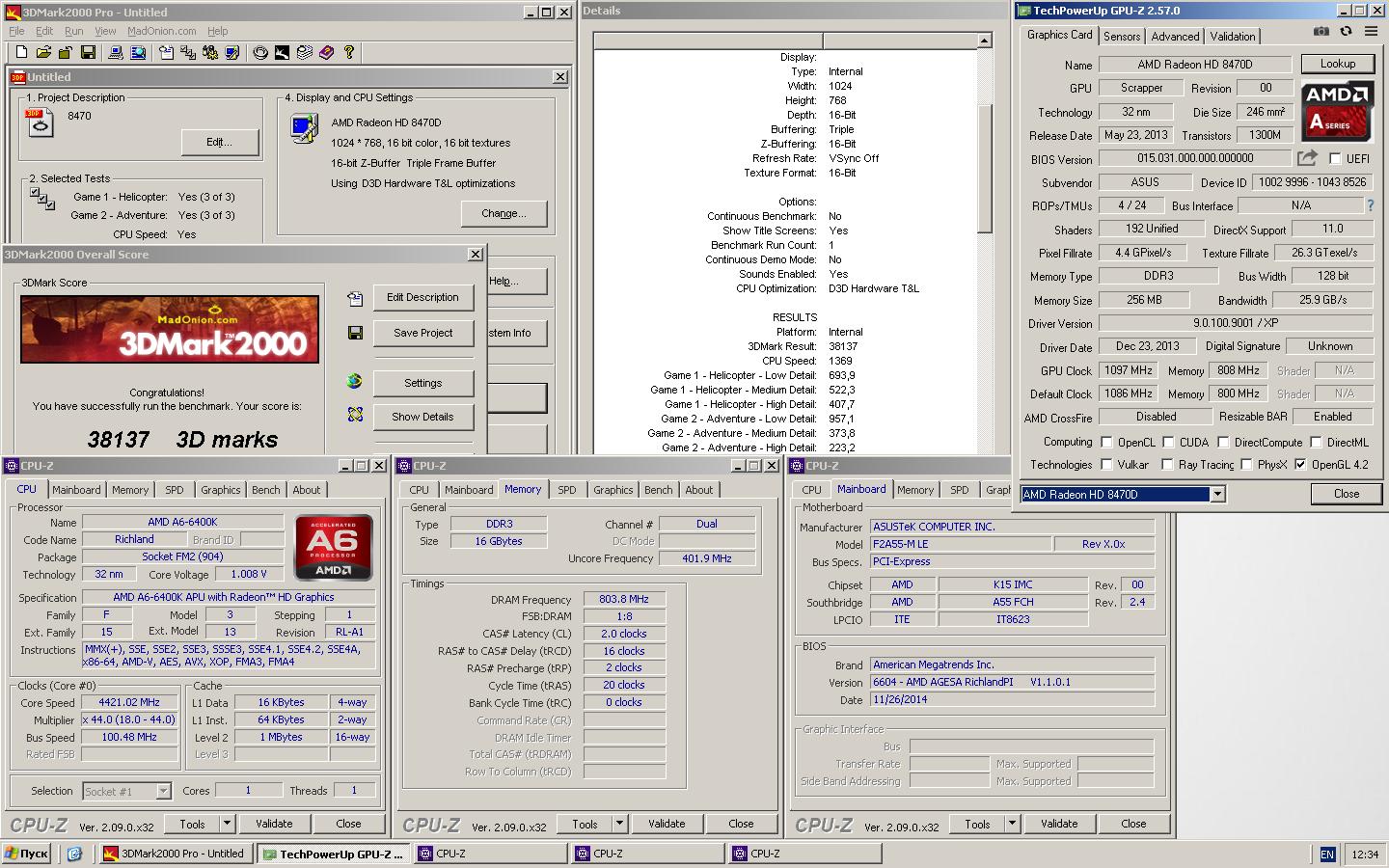Click the Settings button in score dialog
Viewport: 1389px width, 868px height.
tap(422, 383)
